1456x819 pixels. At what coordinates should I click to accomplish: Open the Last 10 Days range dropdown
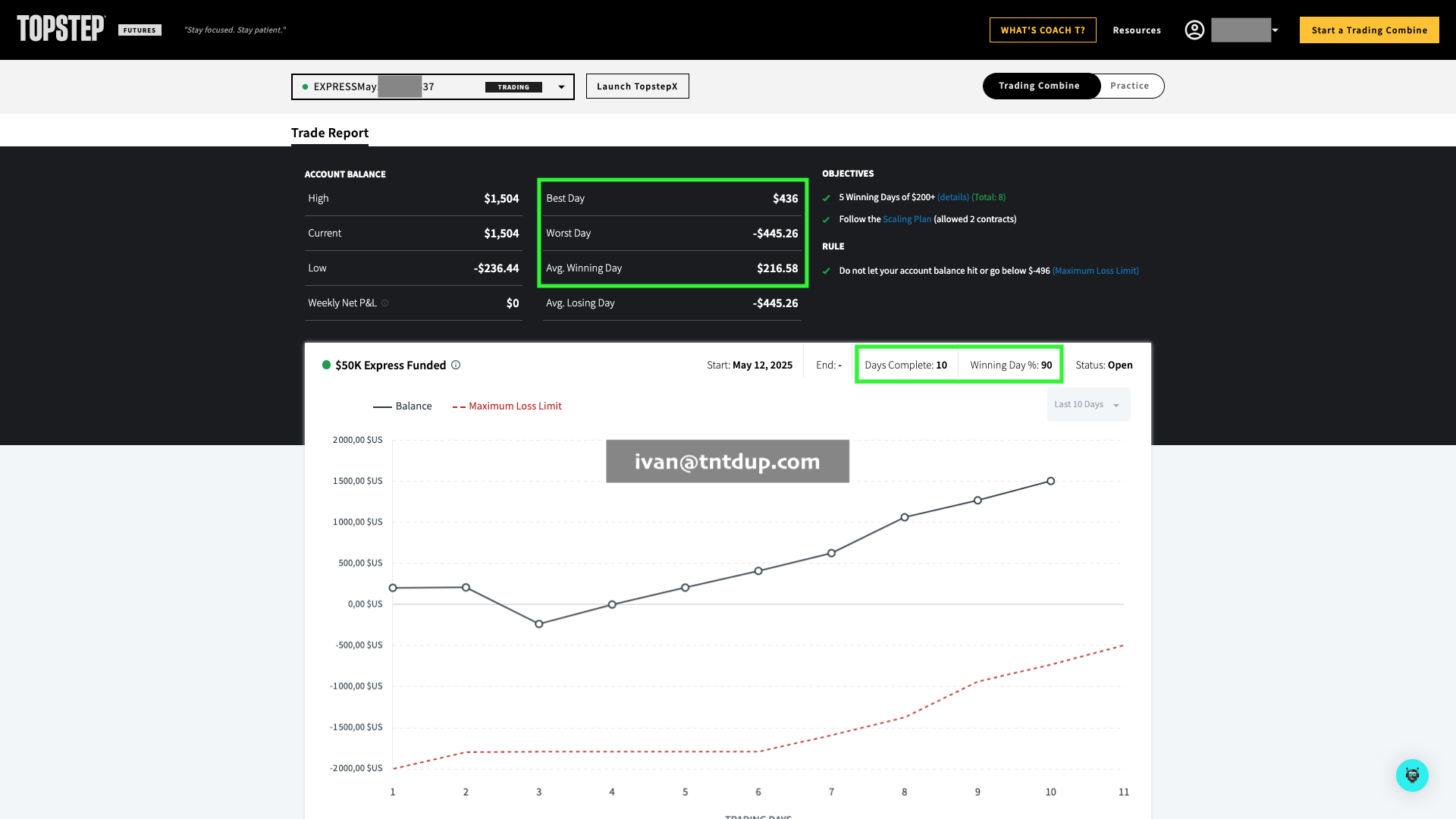[1088, 404]
